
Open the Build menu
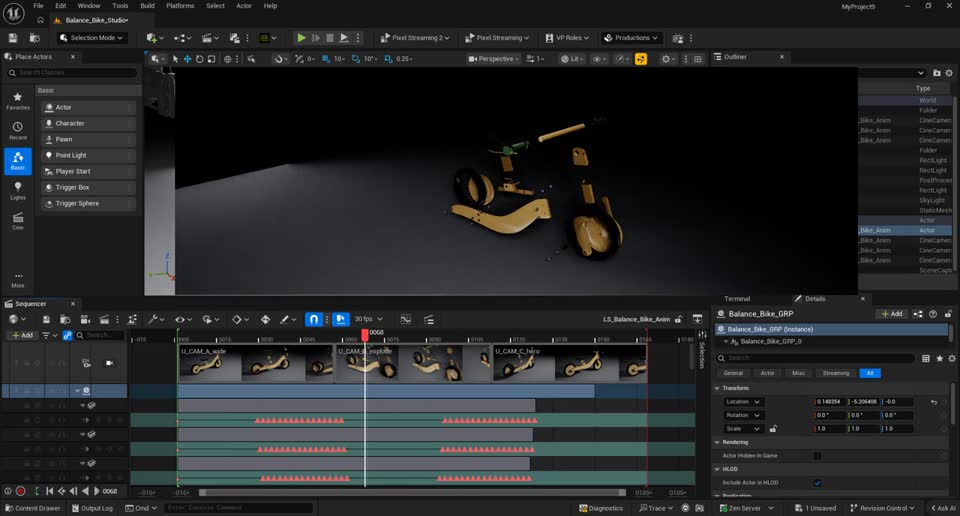(147, 6)
